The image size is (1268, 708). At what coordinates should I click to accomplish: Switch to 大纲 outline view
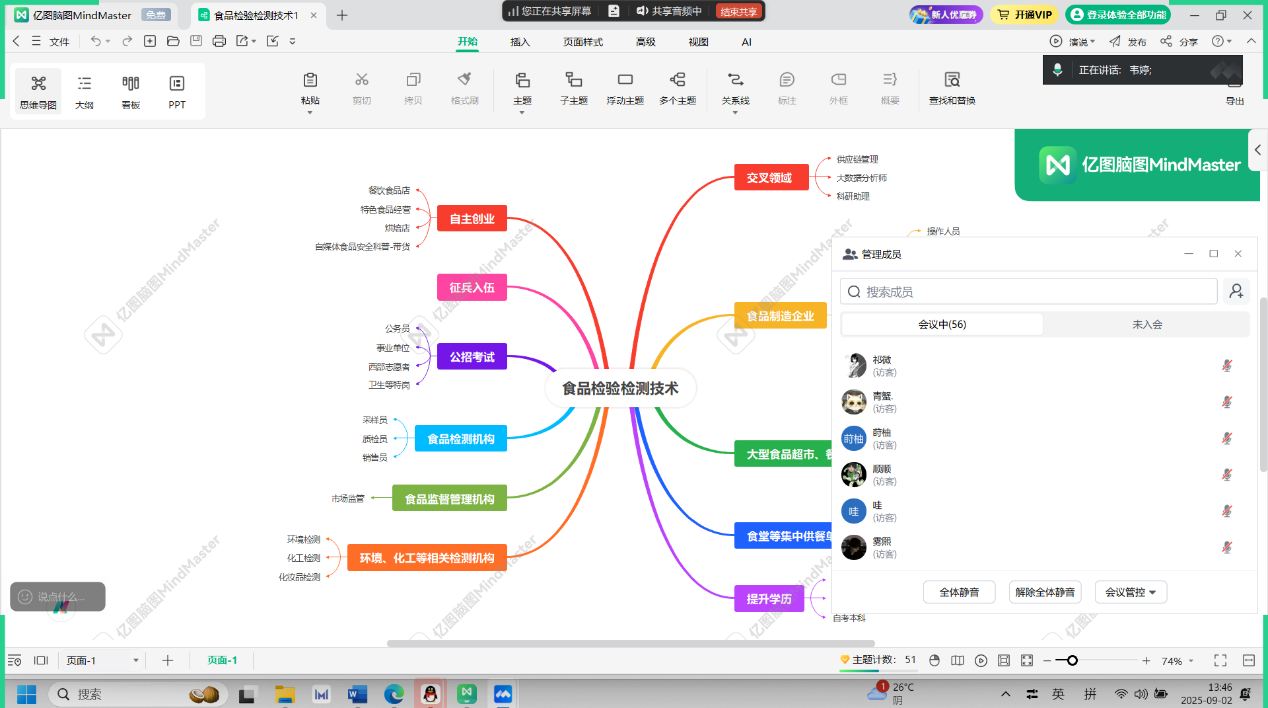tap(85, 91)
